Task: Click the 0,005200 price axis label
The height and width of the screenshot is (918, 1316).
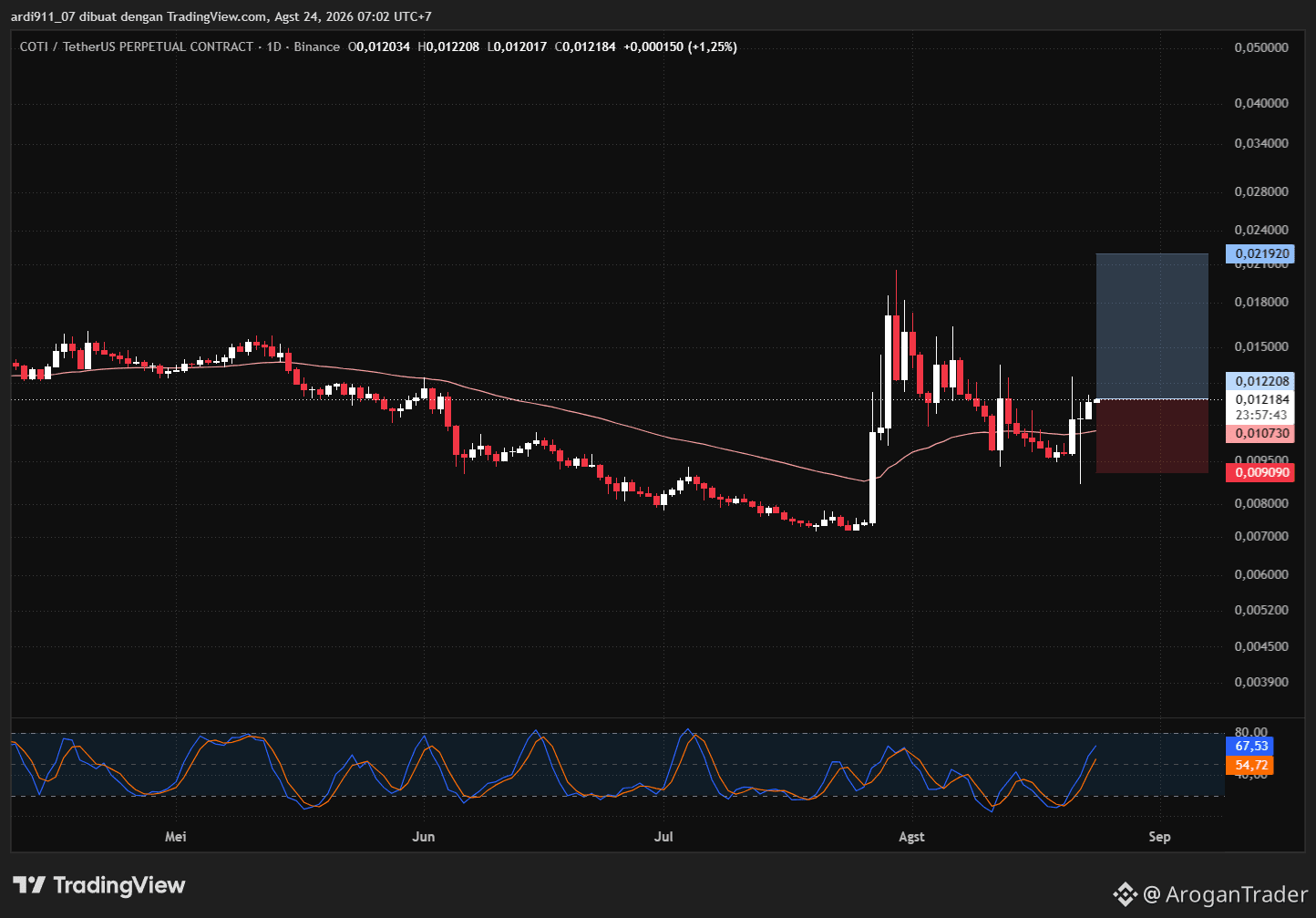Action: pyautogui.click(x=1261, y=610)
